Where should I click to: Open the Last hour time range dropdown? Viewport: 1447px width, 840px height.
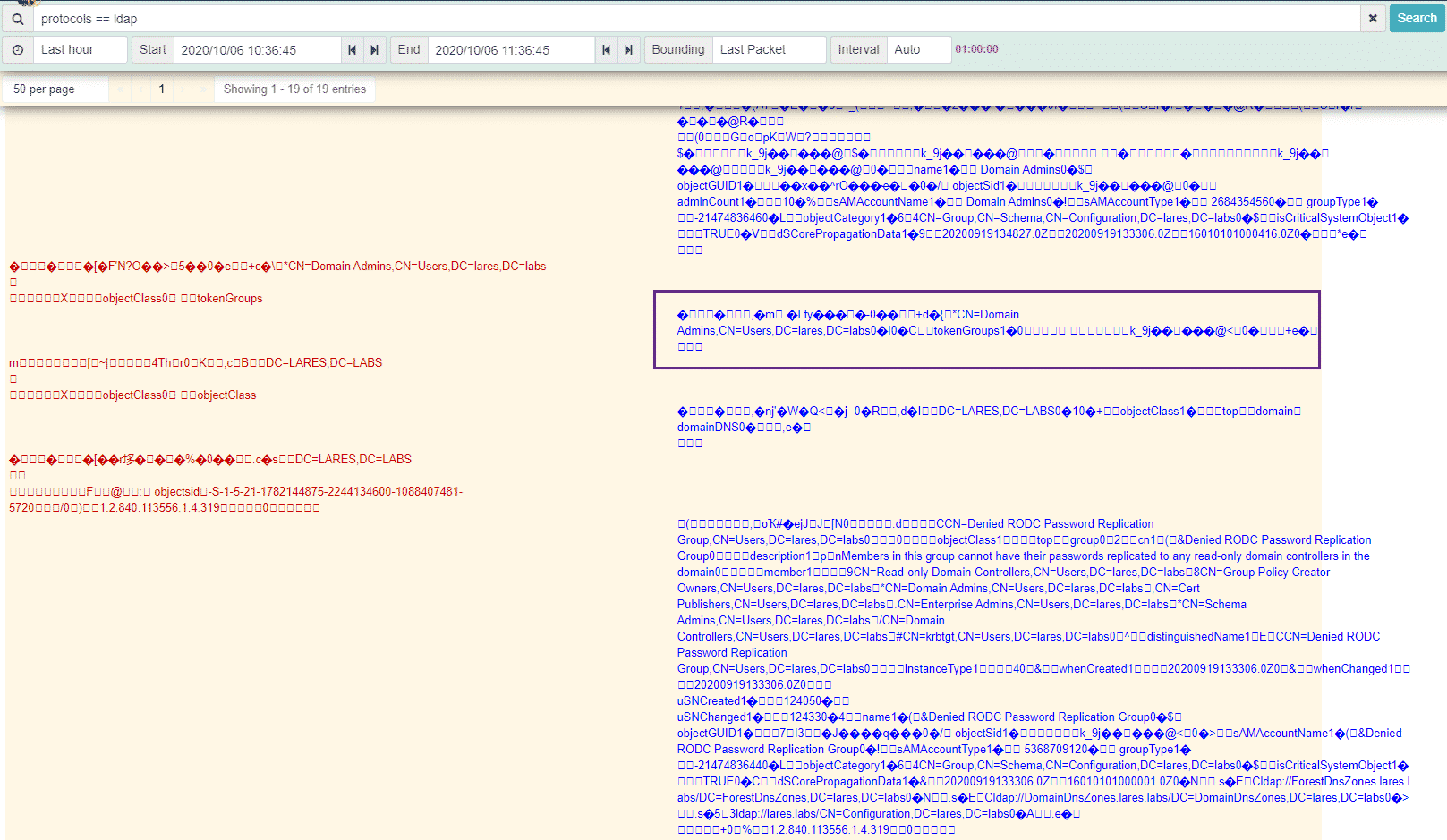tap(81, 50)
